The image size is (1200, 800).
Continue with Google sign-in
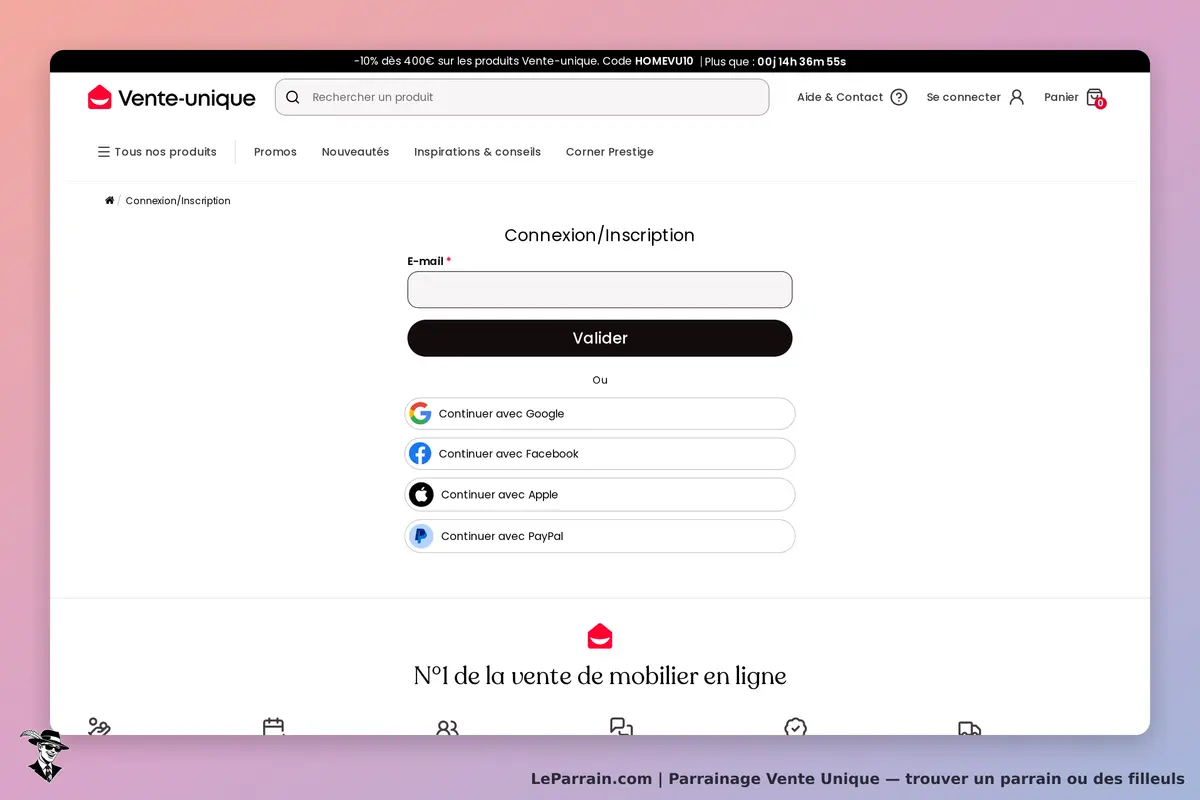point(600,413)
